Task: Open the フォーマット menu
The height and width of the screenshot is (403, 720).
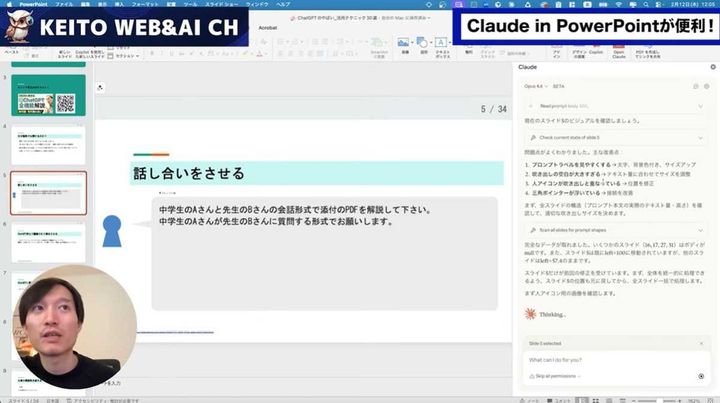Action: (145, 4)
